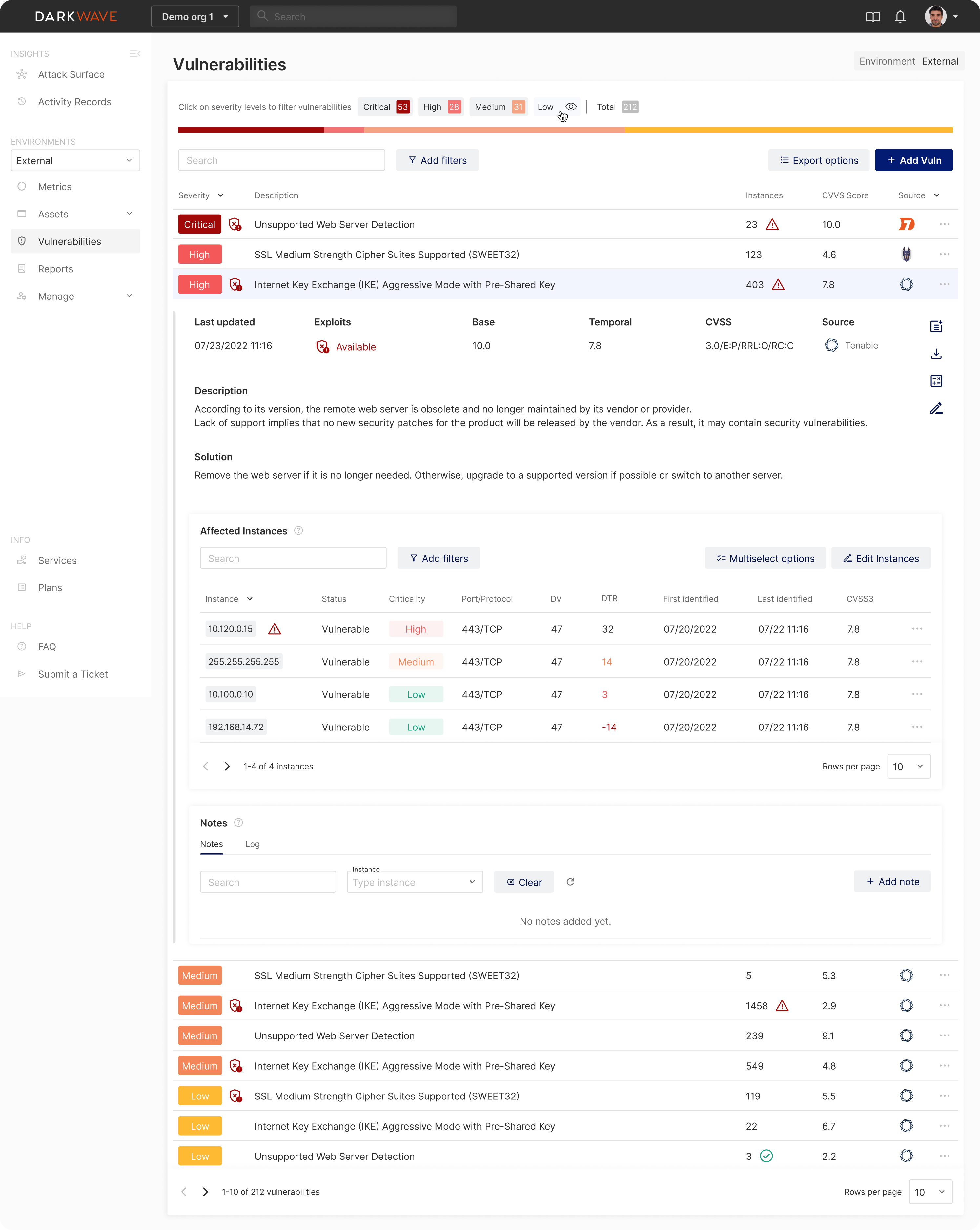Download vulnerability details via the download icon
Image resolution: width=980 pixels, height=1230 pixels.
tap(936, 354)
